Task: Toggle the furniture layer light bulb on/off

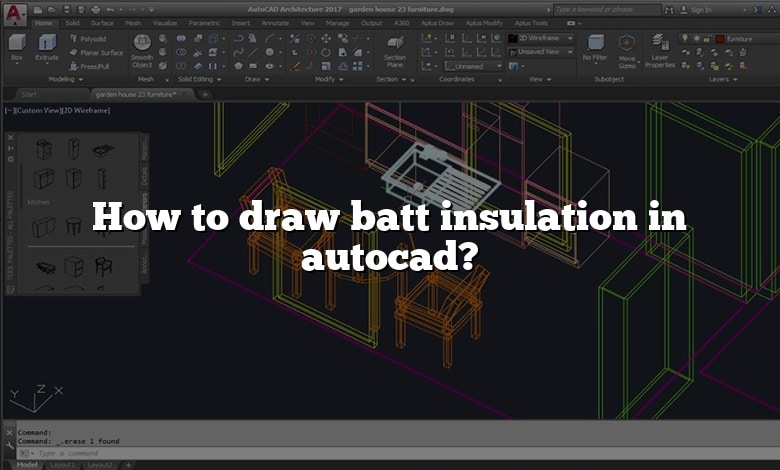Action: click(x=684, y=38)
